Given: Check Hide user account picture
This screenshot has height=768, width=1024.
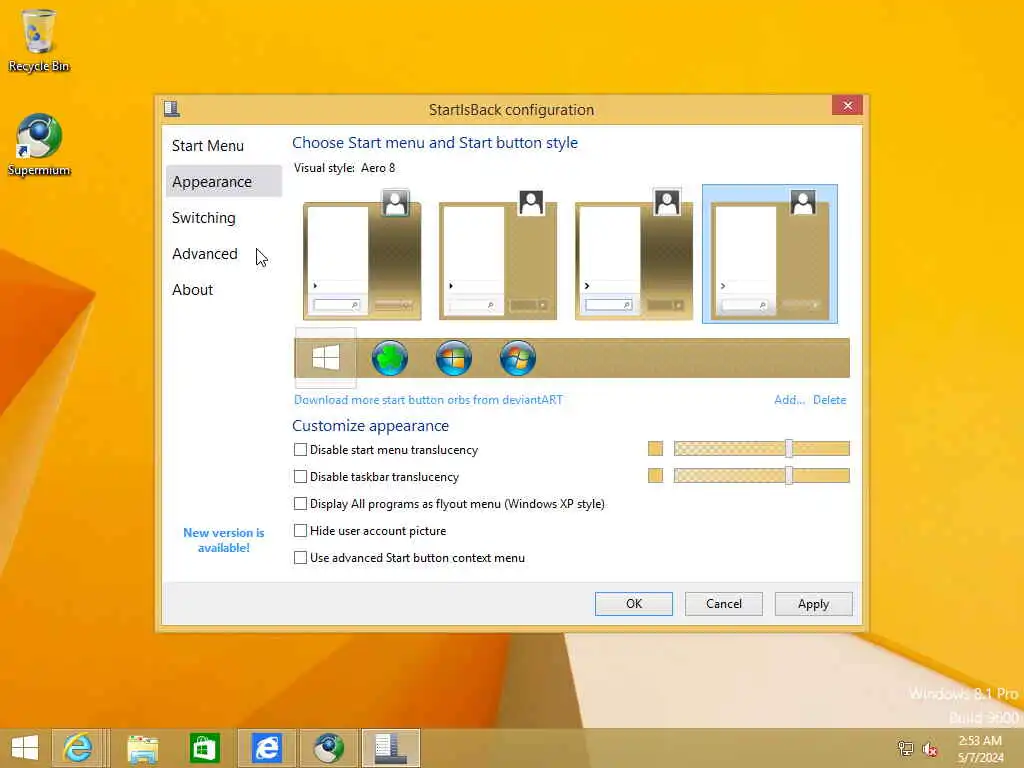Looking at the screenshot, I should coord(300,530).
